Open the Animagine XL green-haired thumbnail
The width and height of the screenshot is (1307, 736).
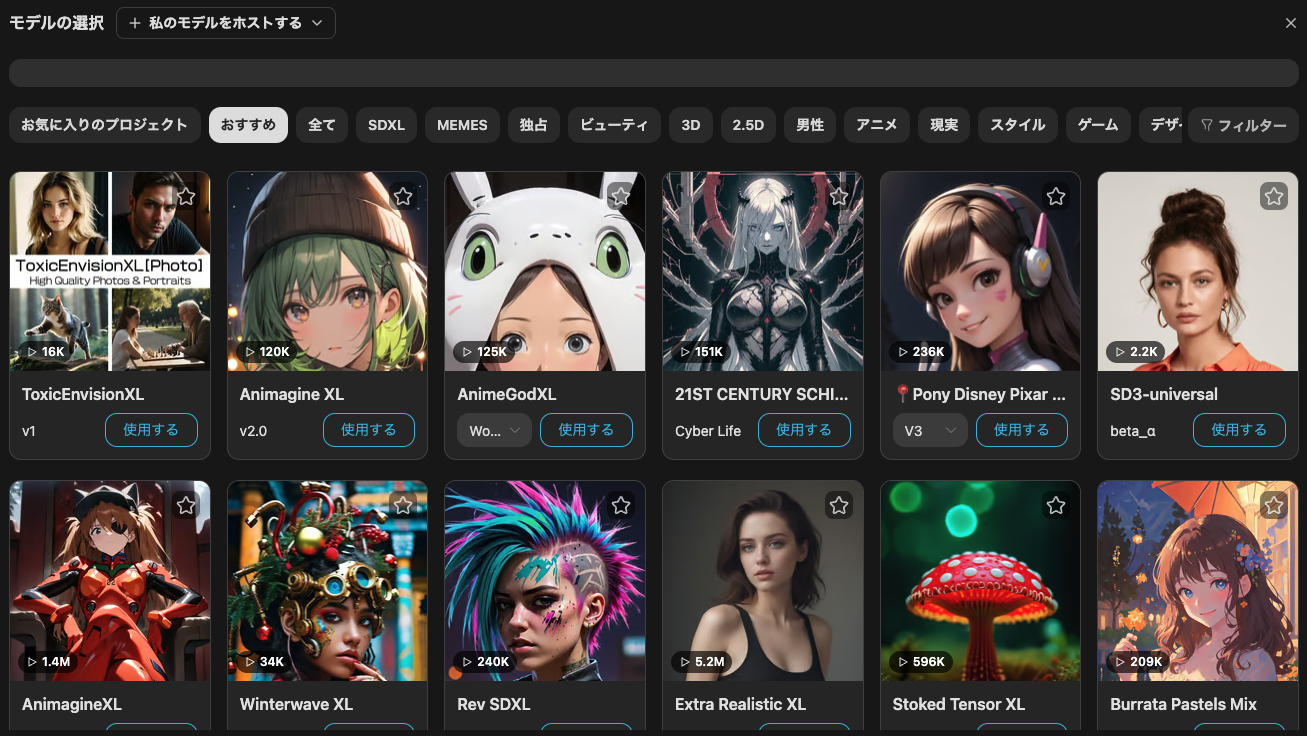click(327, 271)
